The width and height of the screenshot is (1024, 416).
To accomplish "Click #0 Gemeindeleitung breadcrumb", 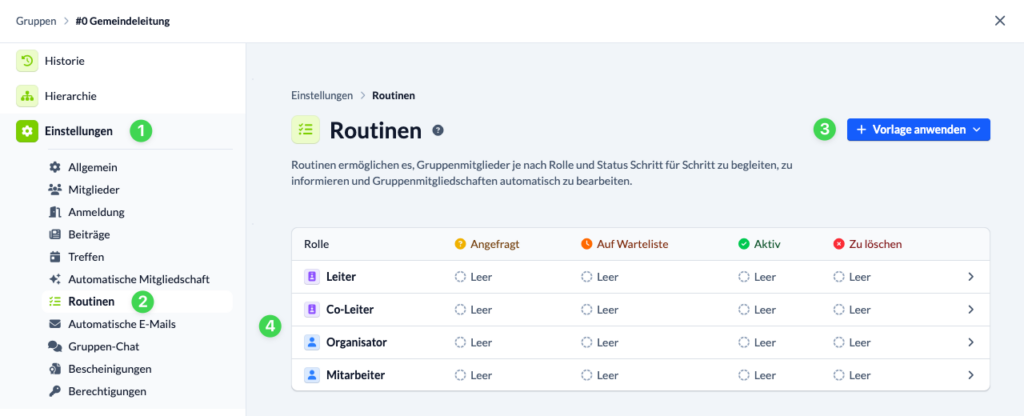I will click(x=123, y=21).
